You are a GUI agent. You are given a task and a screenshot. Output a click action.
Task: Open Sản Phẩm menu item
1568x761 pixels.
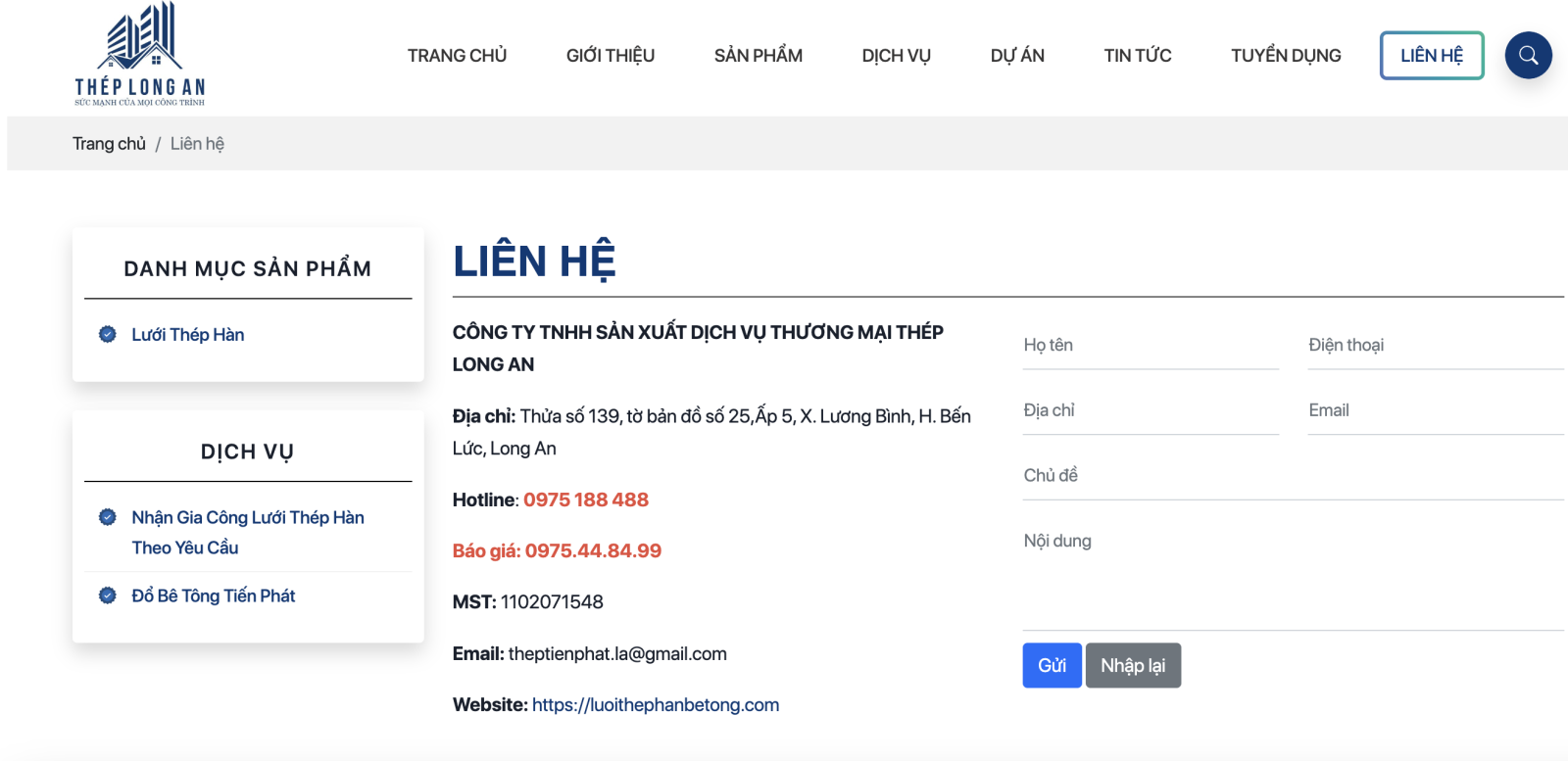point(759,56)
